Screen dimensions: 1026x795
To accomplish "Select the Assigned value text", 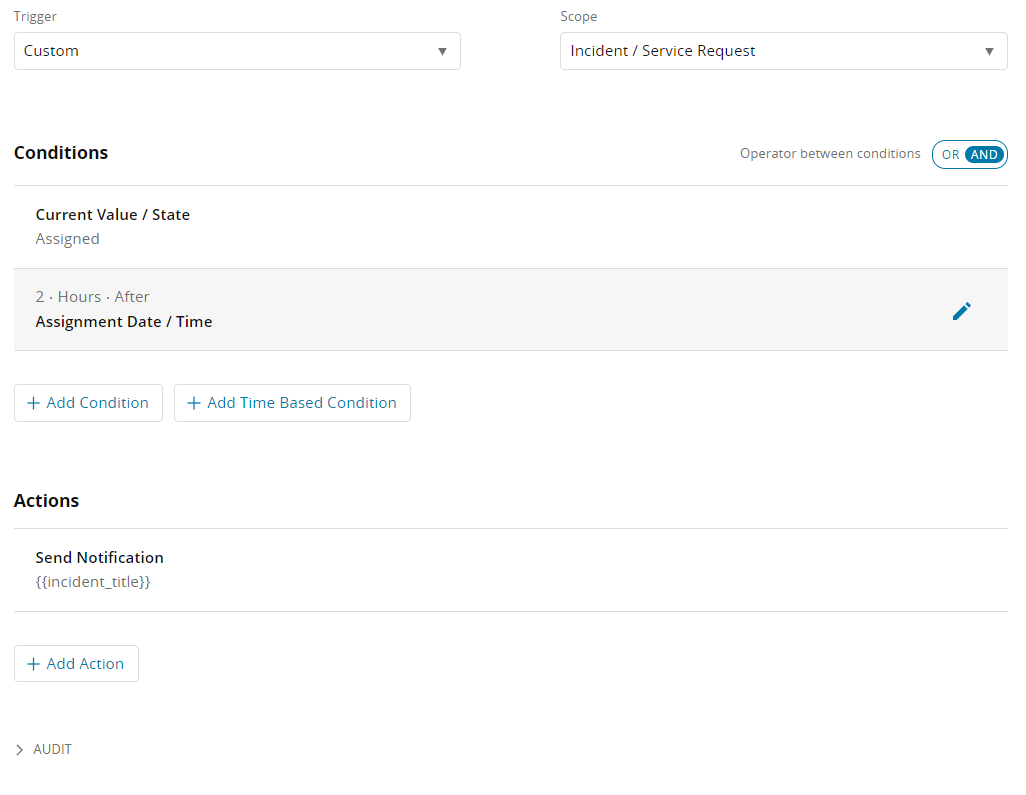I will (x=67, y=239).
